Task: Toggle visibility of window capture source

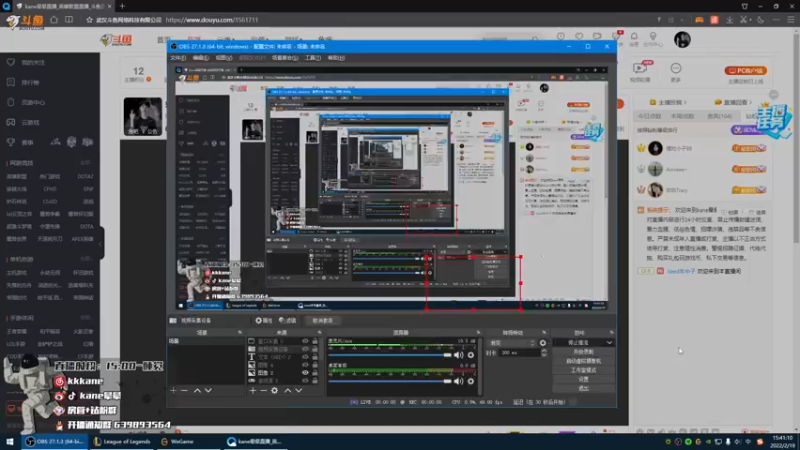Action: click(305, 341)
